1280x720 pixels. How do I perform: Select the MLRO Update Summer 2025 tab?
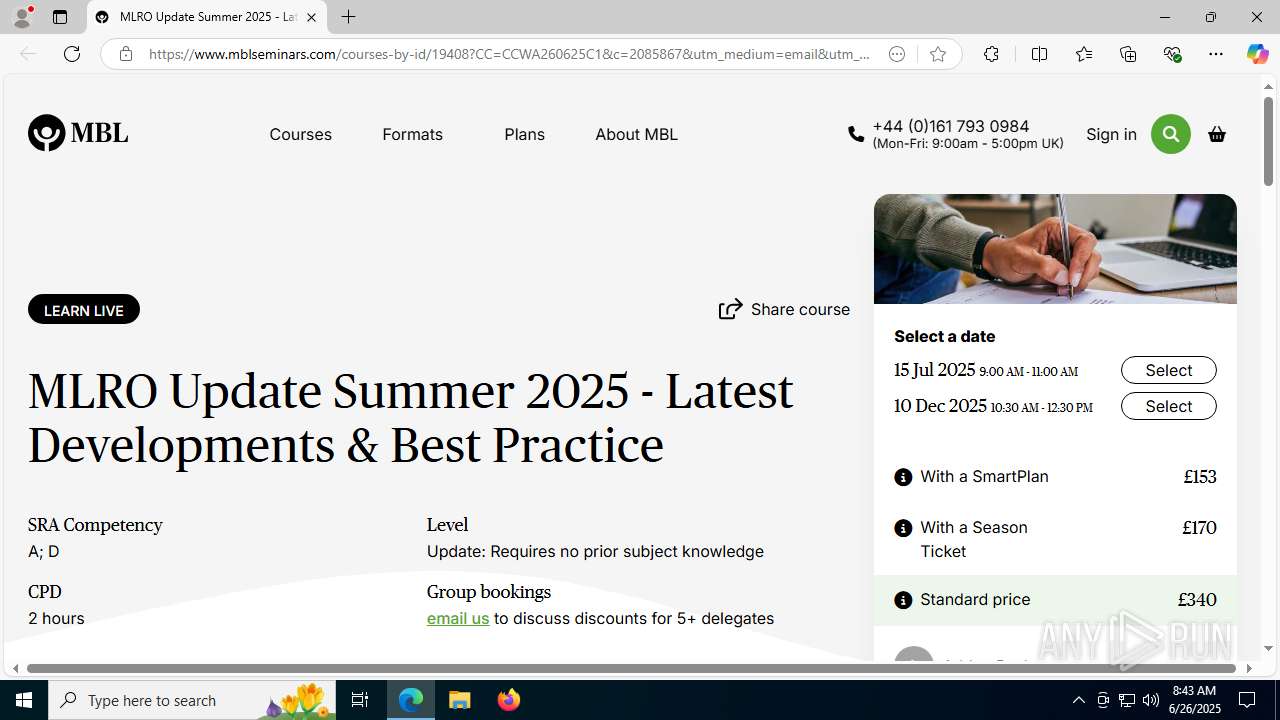point(207,17)
